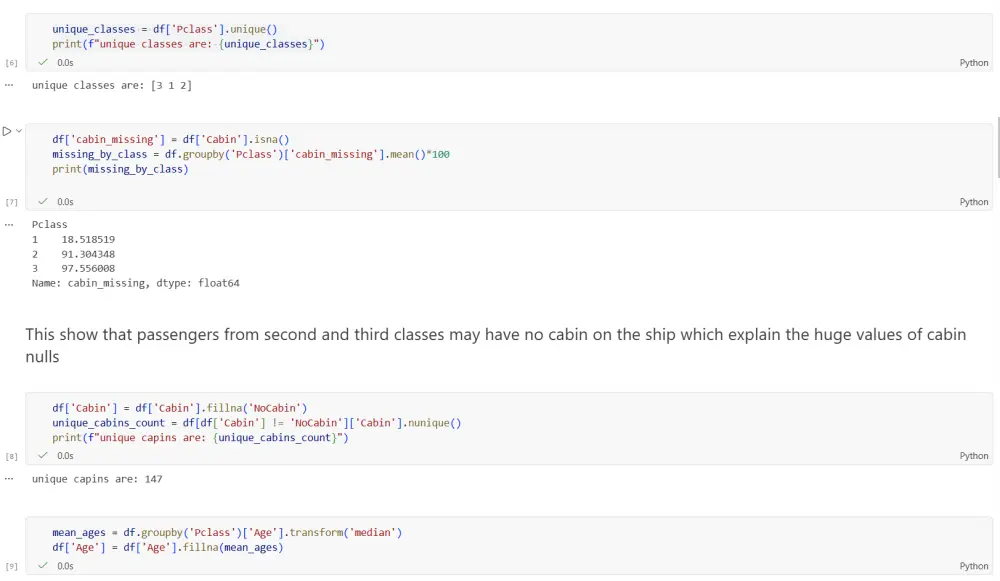Click output value 18.518519
1000x581 pixels.
click(88, 239)
